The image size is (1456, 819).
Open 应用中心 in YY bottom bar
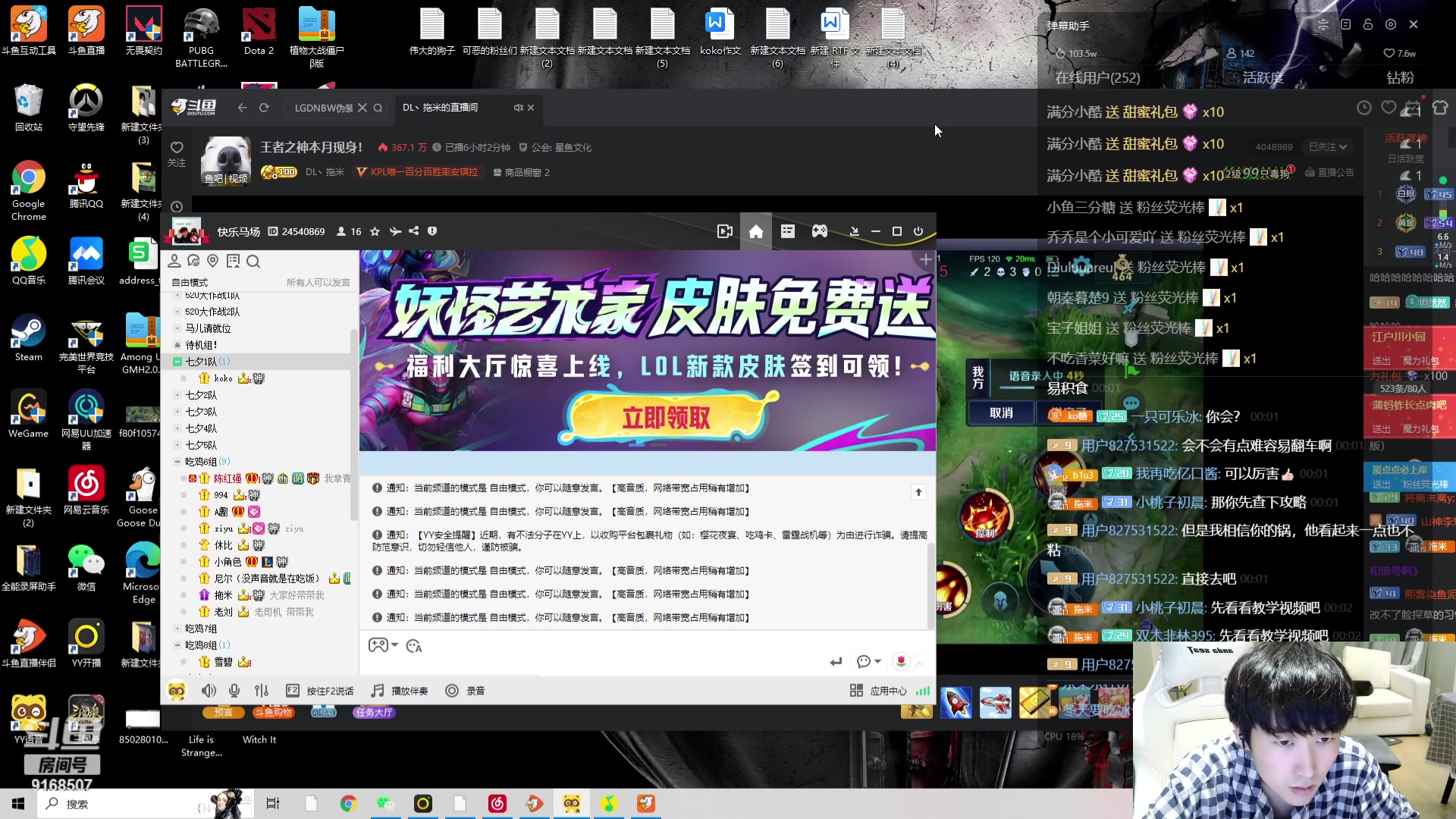tap(878, 691)
